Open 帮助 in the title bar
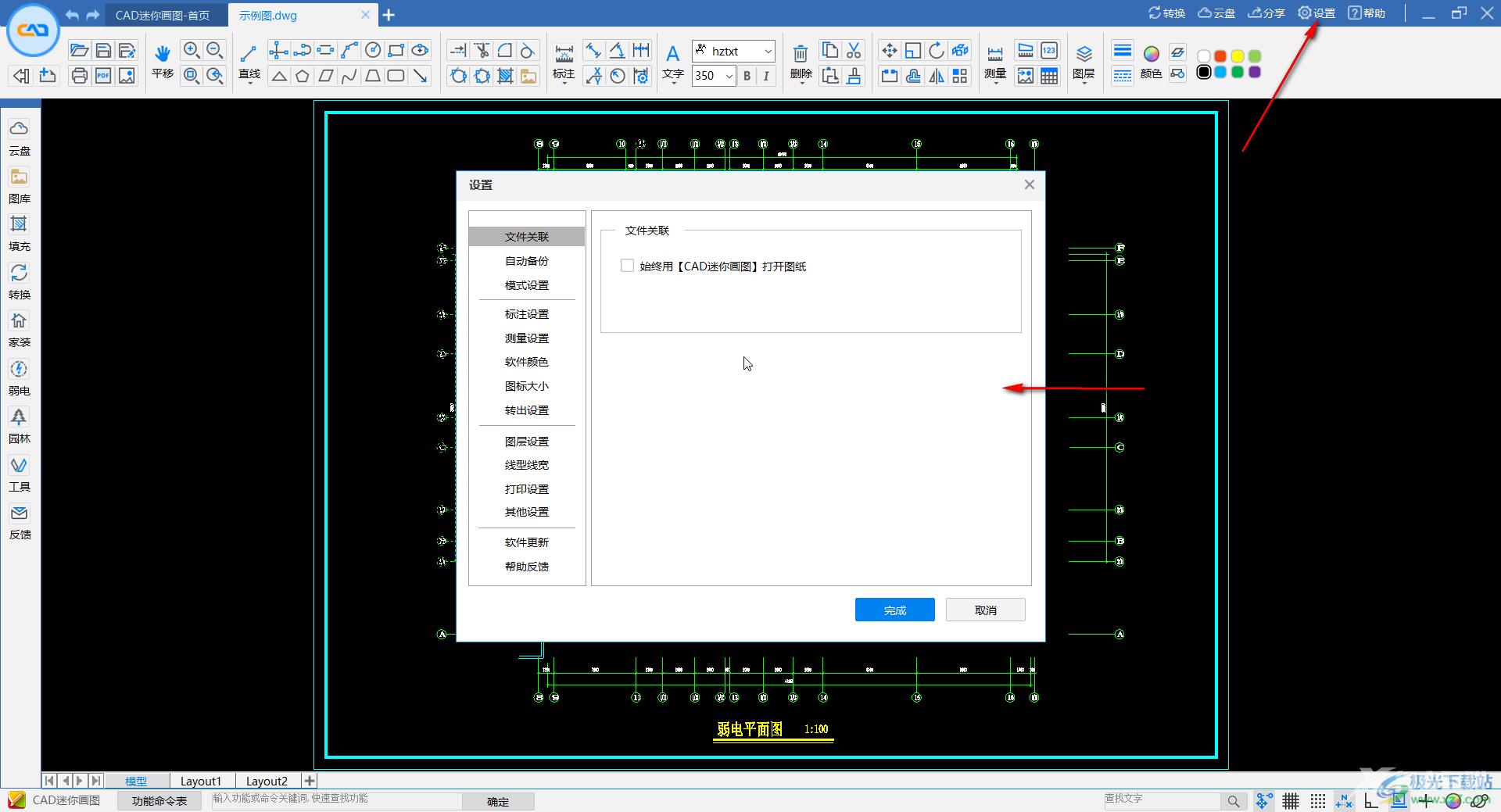The width and height of the screenshot is (1501, 812). coord(1367,13)
